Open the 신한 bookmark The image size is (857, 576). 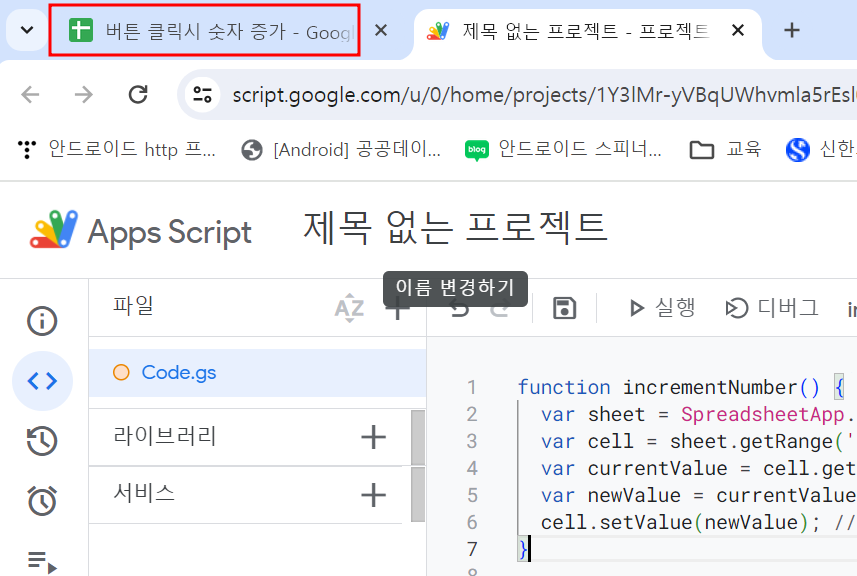820,149
